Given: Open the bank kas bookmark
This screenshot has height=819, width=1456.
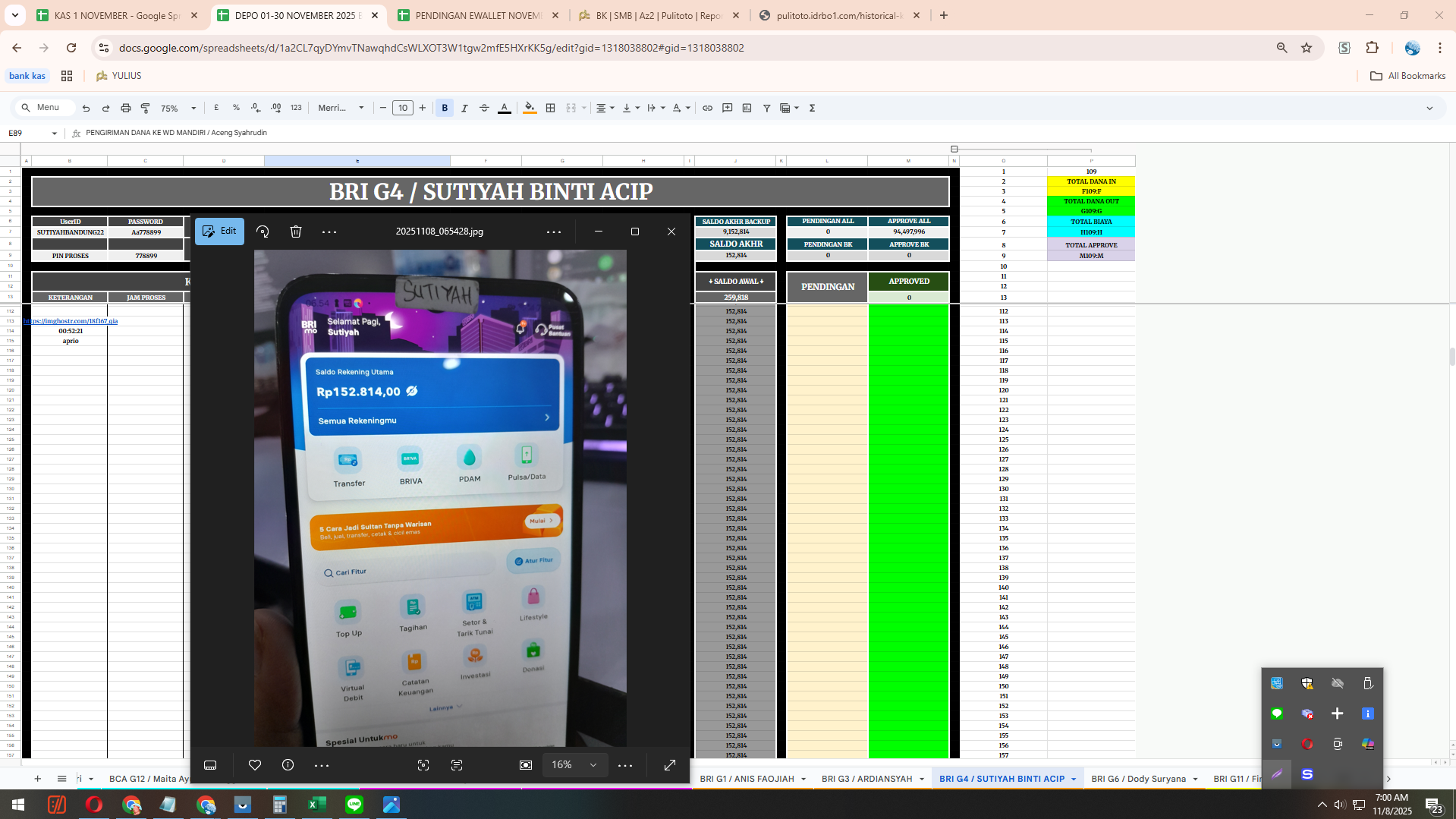Looking at the screenshot, I should click(x=27, y=76).
